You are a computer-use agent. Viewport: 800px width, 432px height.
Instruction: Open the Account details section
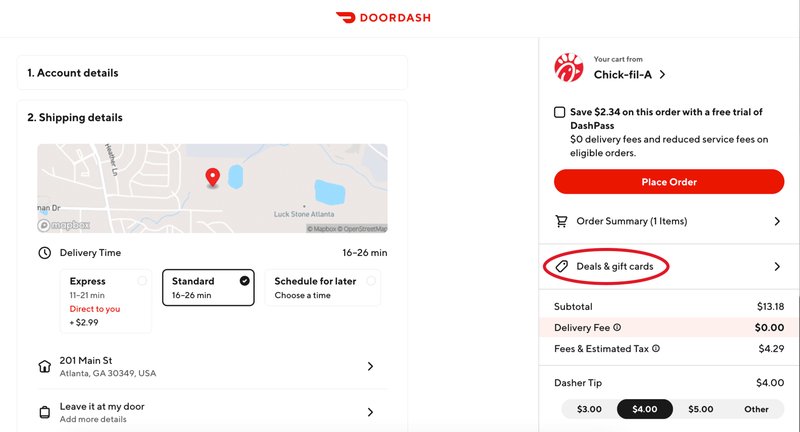(212, 73)
